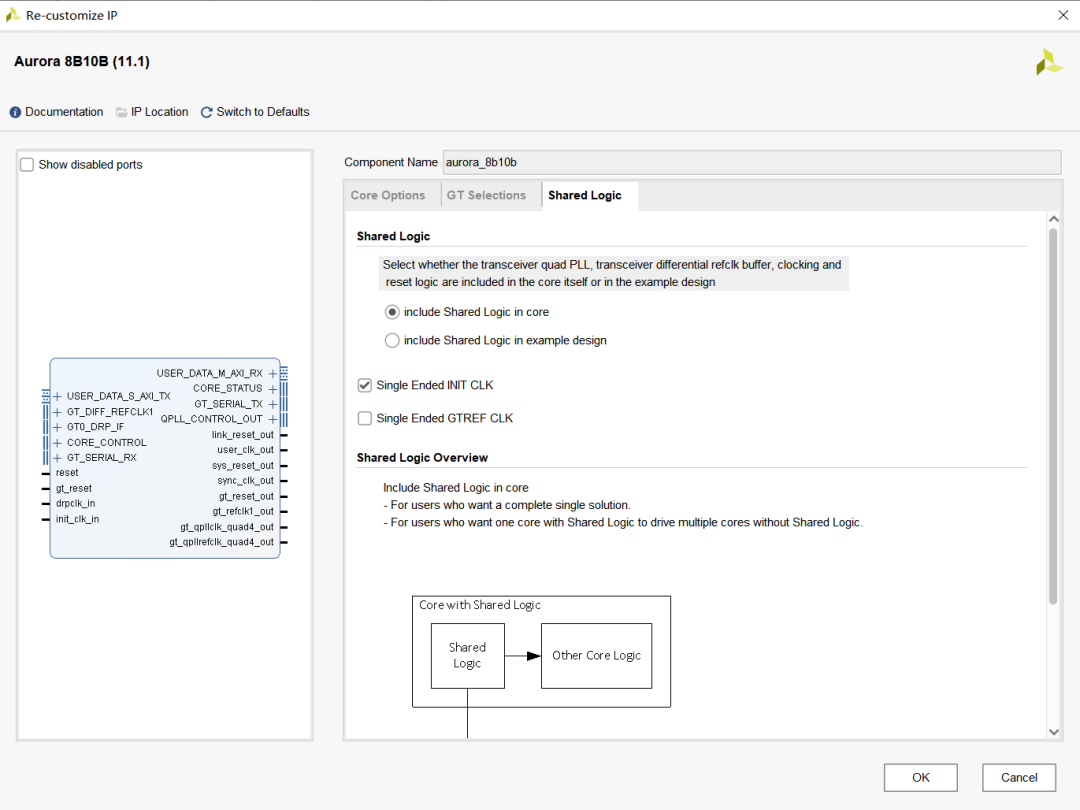
Task: Click the gt_reset_out port label
Action: [246, 496]
